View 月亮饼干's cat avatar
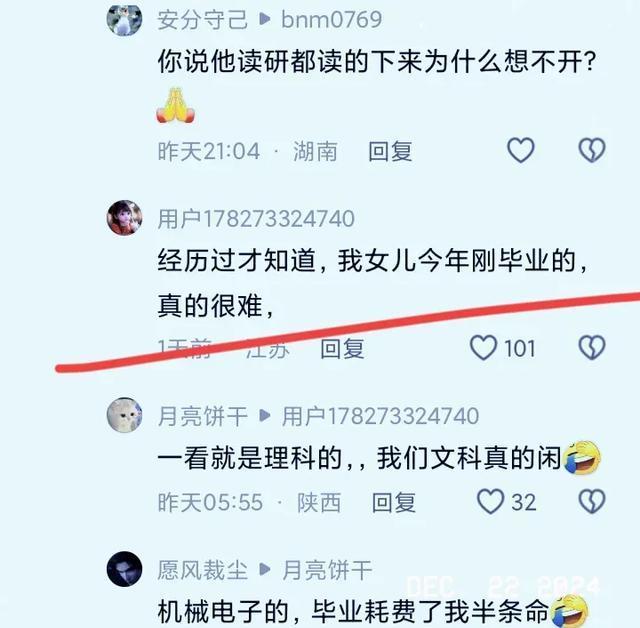 pyautogui.click(x=124, y=415)
